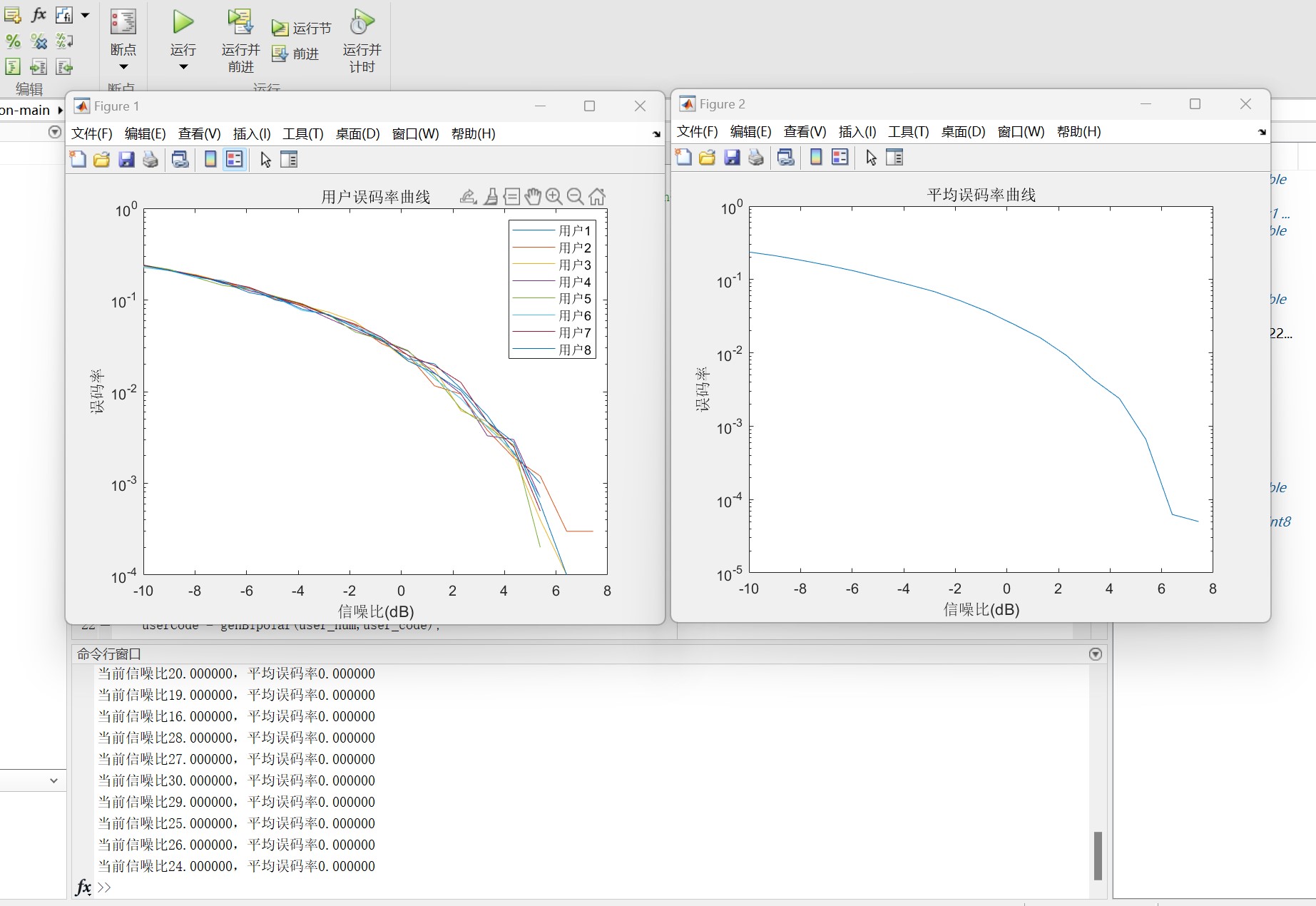Screen dimensions: 1316x906
Task: Click the fx insert function icon
Action: pos(39,15)
